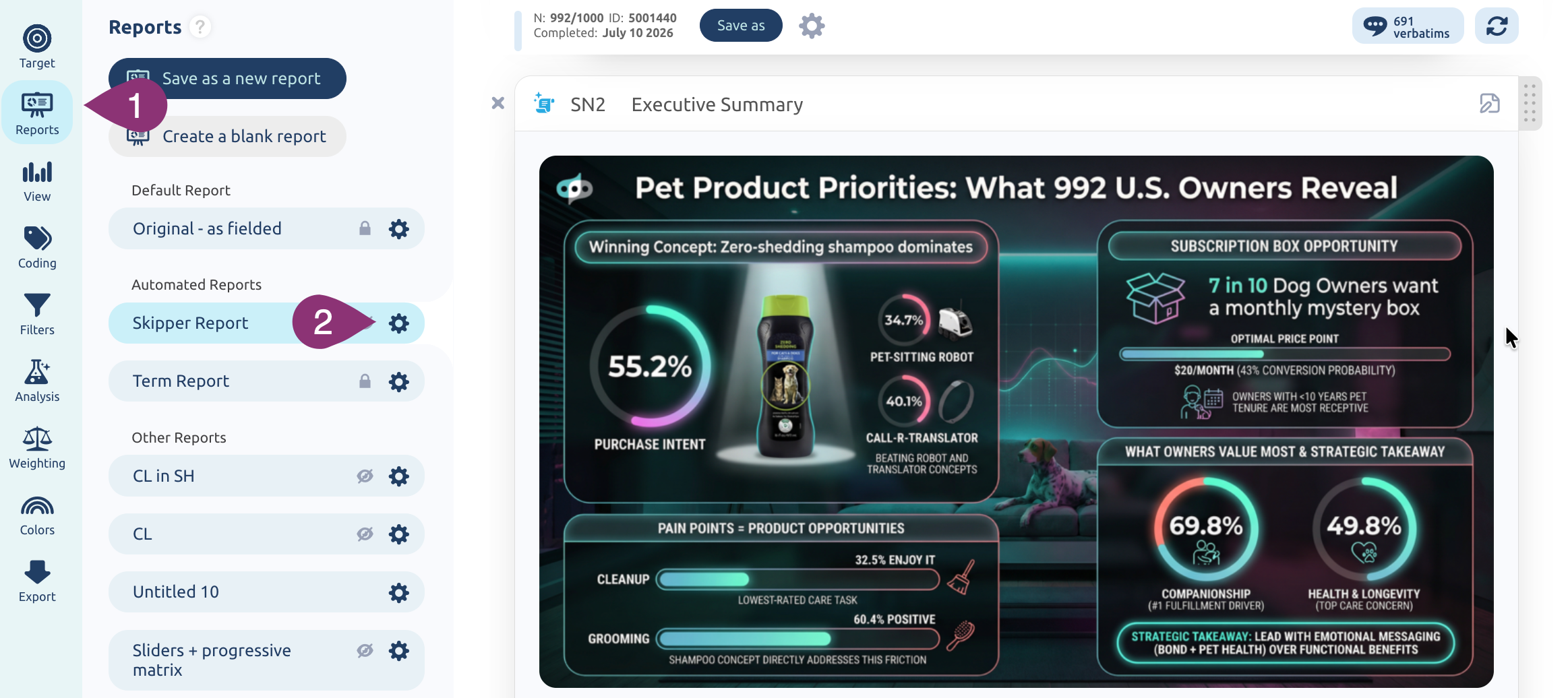This screenshot has height=698, width=1568.
Task: Click the AI sparkle icon beside SN2
Action: click(x=543, y=104)
